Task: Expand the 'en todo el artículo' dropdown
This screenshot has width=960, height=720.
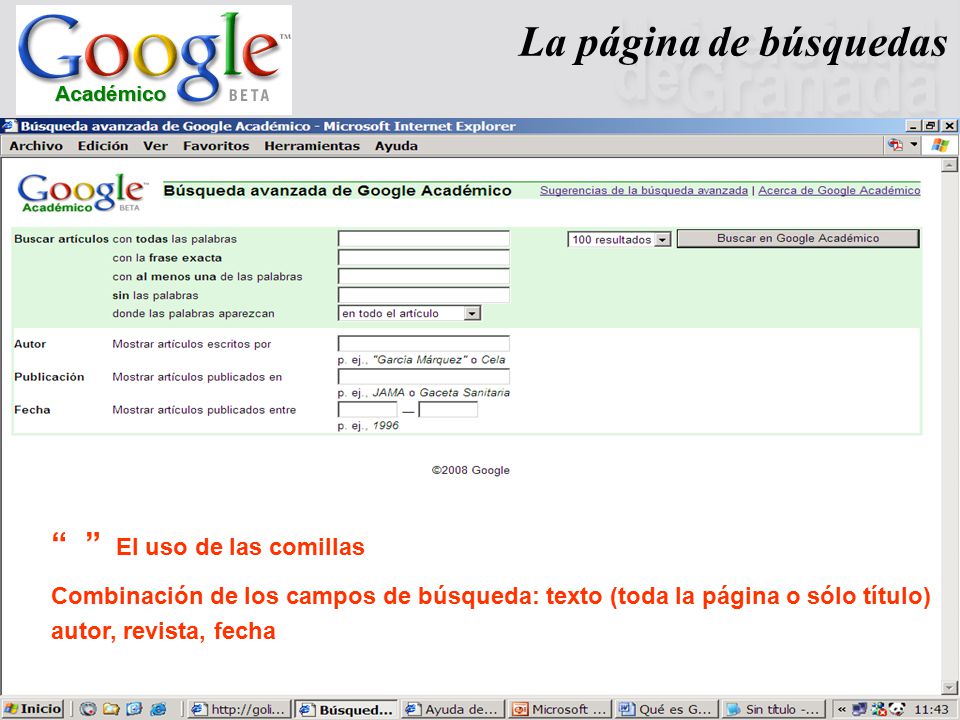Action: (471, 313)
